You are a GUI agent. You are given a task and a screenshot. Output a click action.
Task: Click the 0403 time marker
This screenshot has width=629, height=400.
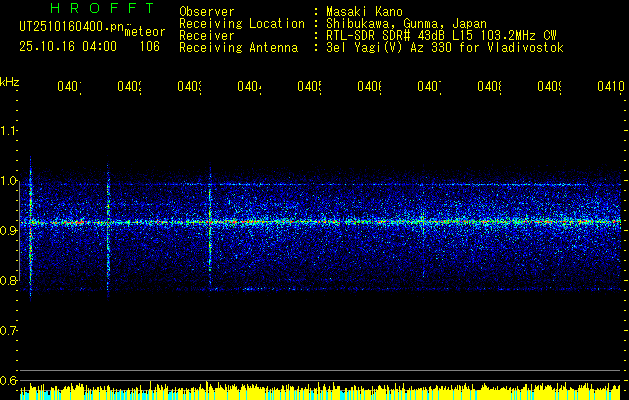189,86
